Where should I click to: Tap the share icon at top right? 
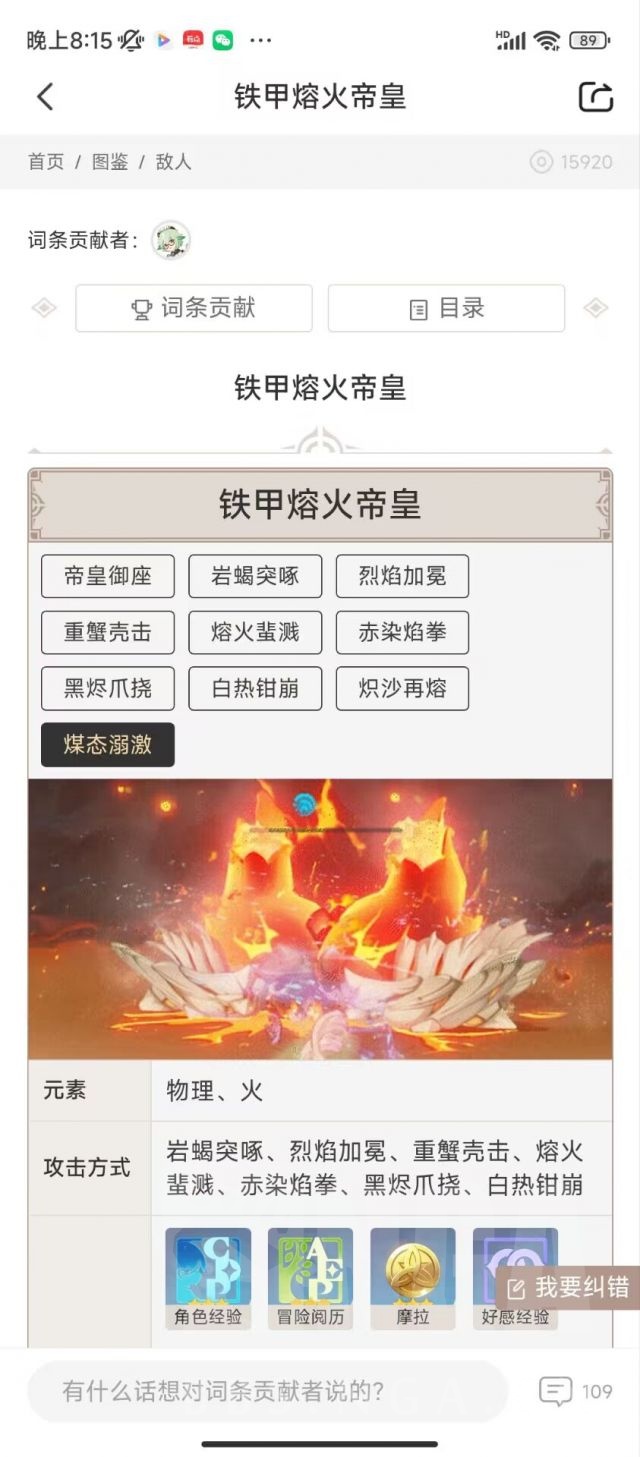click(x=596, y=97)
